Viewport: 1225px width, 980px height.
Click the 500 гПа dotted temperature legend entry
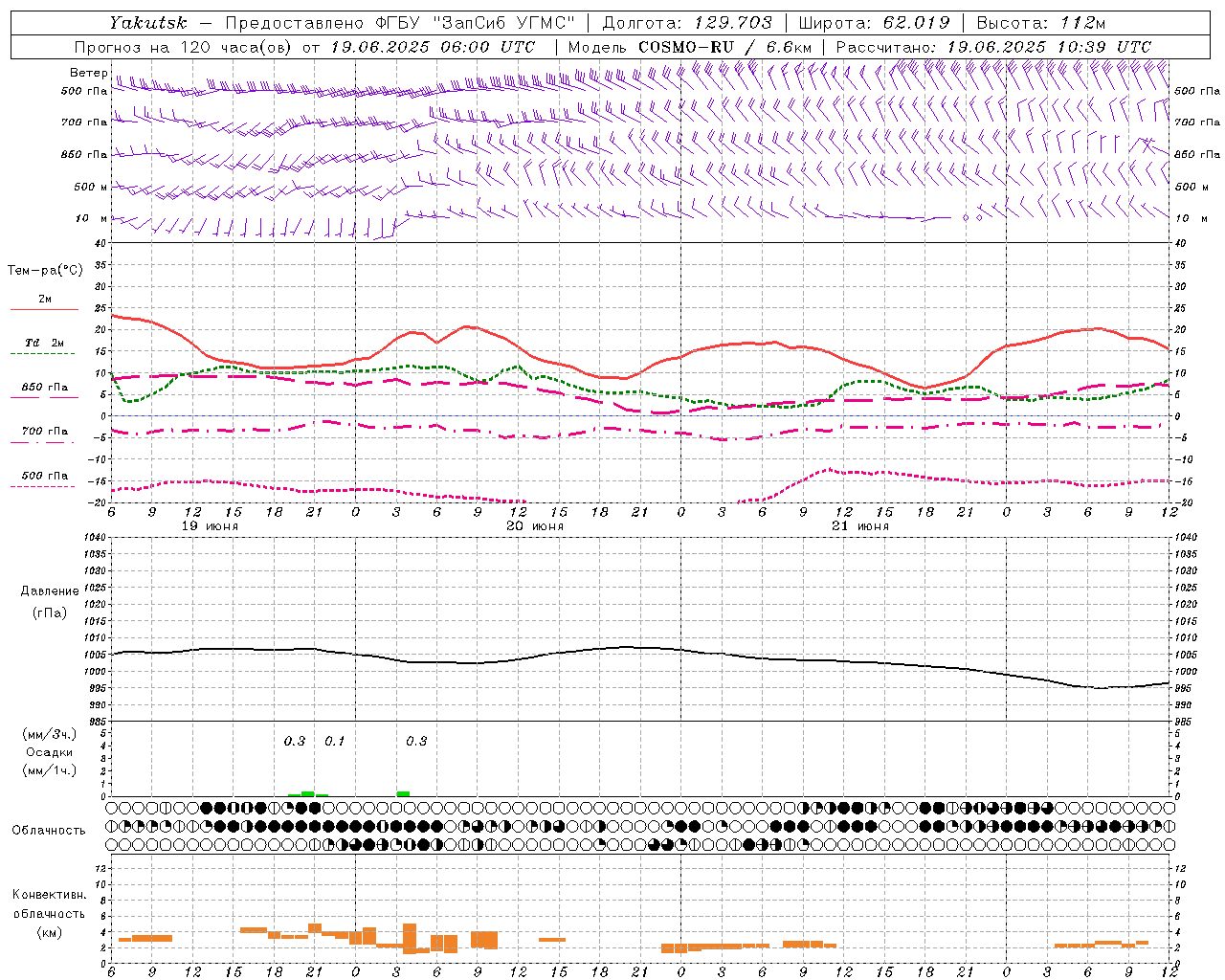[44, 478]
